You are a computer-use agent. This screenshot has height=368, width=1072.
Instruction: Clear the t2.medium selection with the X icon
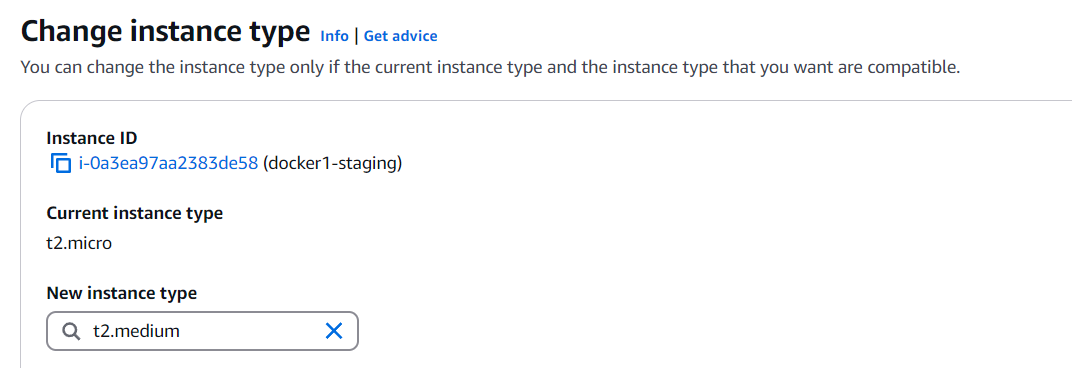tap(334, 332)
